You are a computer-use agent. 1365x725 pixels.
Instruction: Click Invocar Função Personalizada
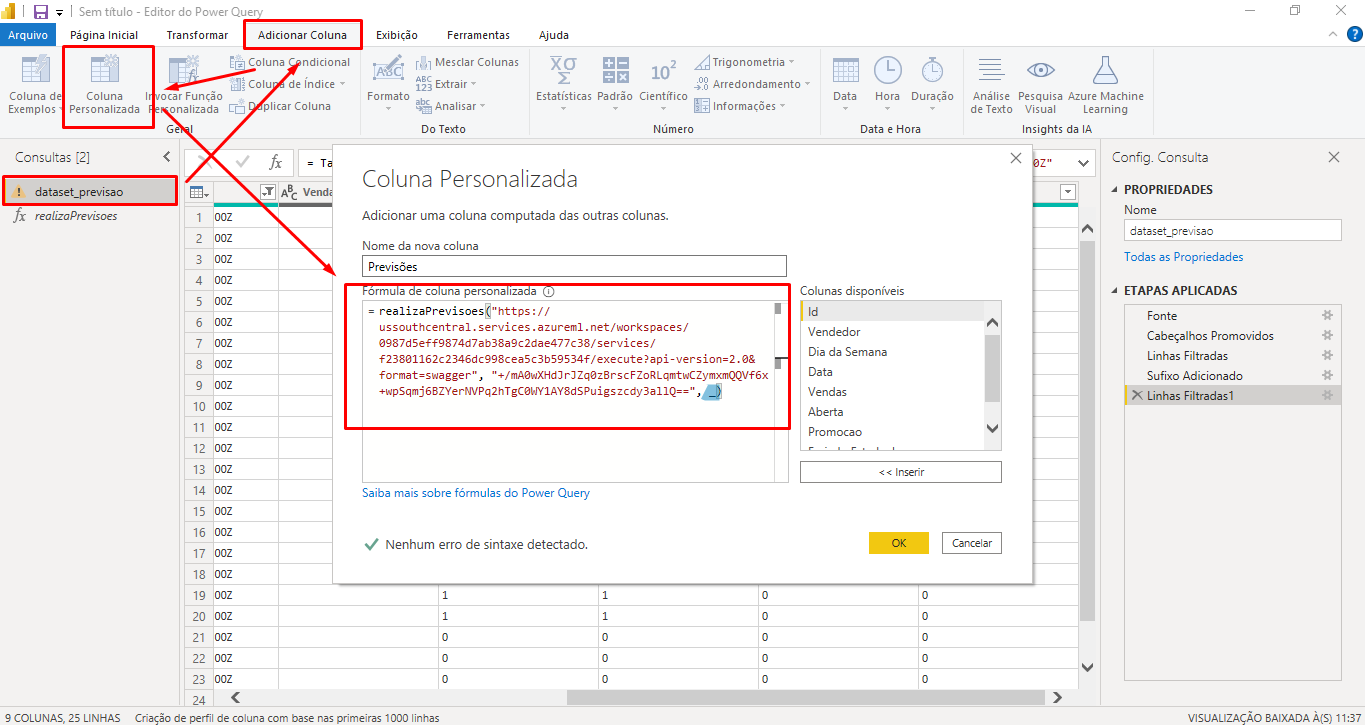pos(184,85)
